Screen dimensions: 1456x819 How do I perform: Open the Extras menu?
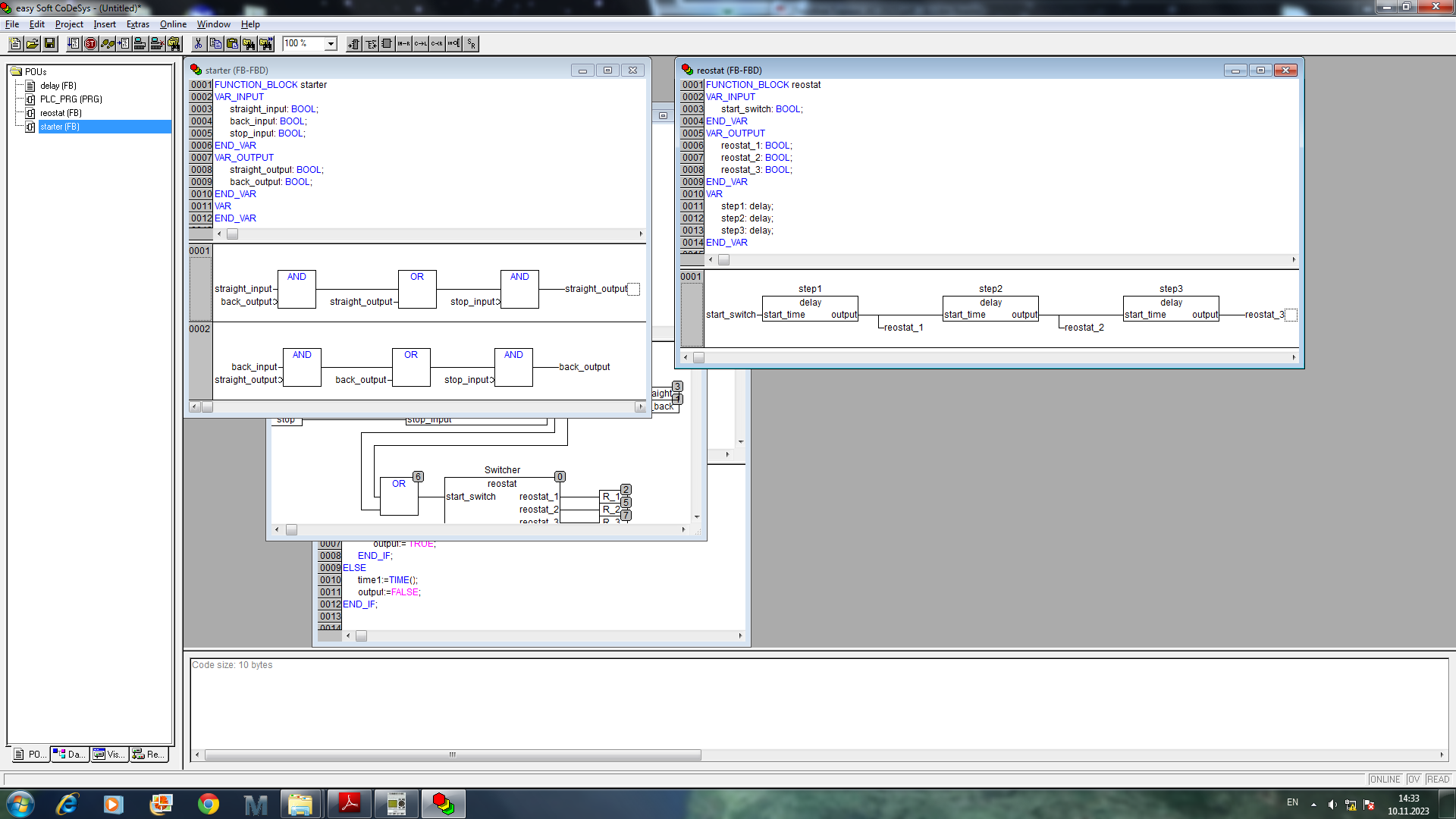pos(138,24)
